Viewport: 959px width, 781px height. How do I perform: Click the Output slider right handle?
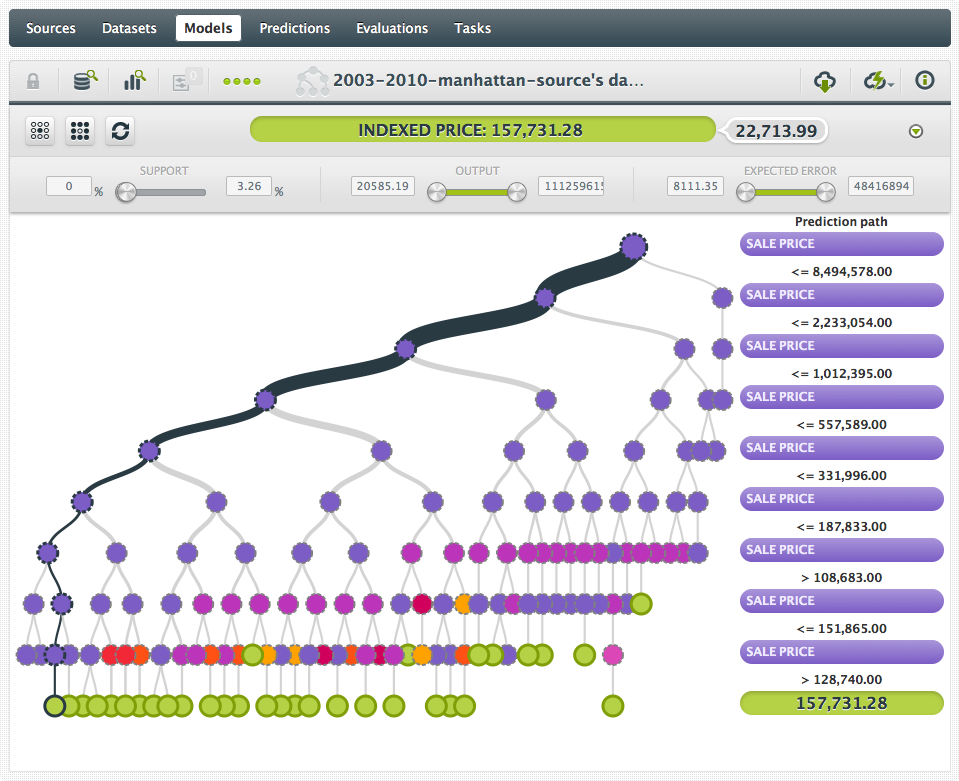click(516, 193)
